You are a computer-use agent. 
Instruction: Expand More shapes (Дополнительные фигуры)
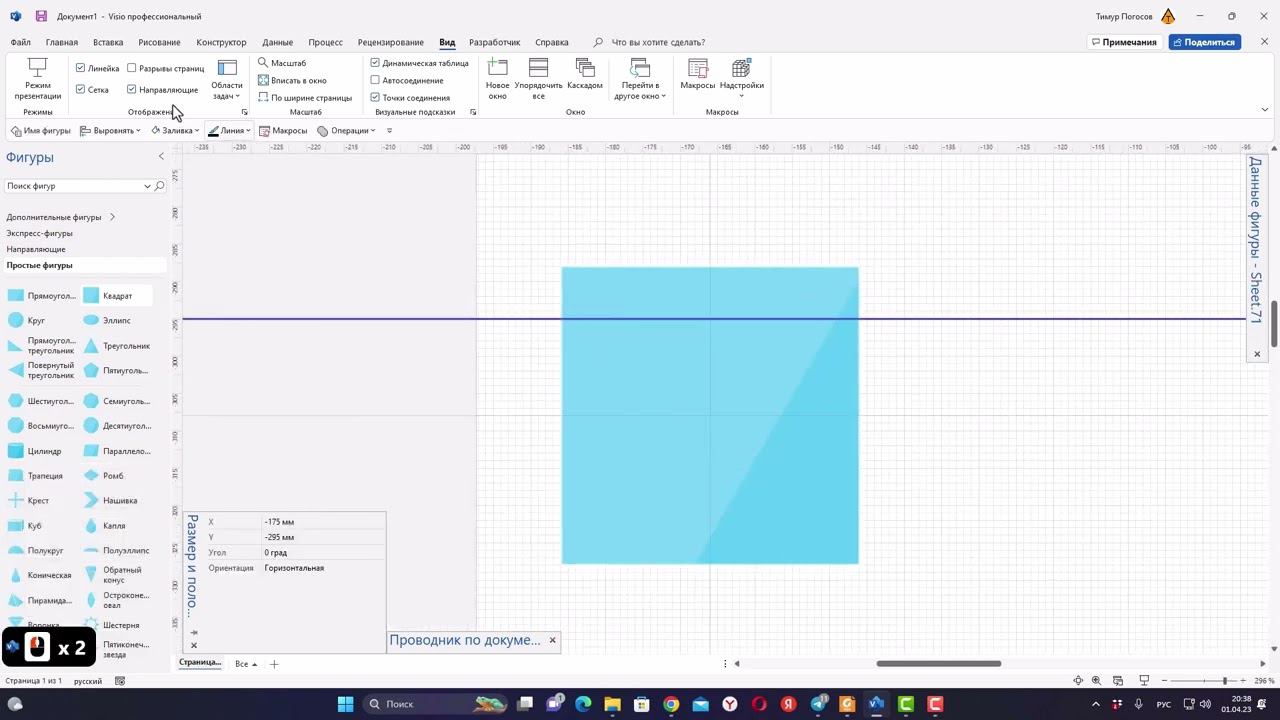61,217
